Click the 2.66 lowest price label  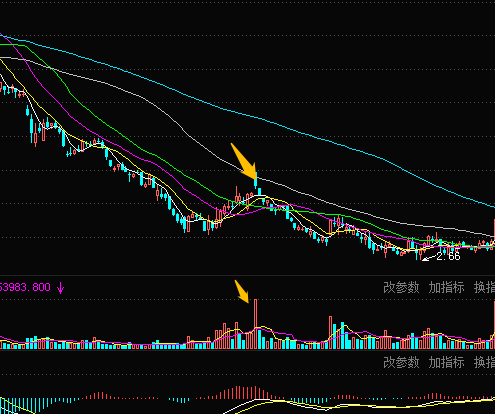448,256
